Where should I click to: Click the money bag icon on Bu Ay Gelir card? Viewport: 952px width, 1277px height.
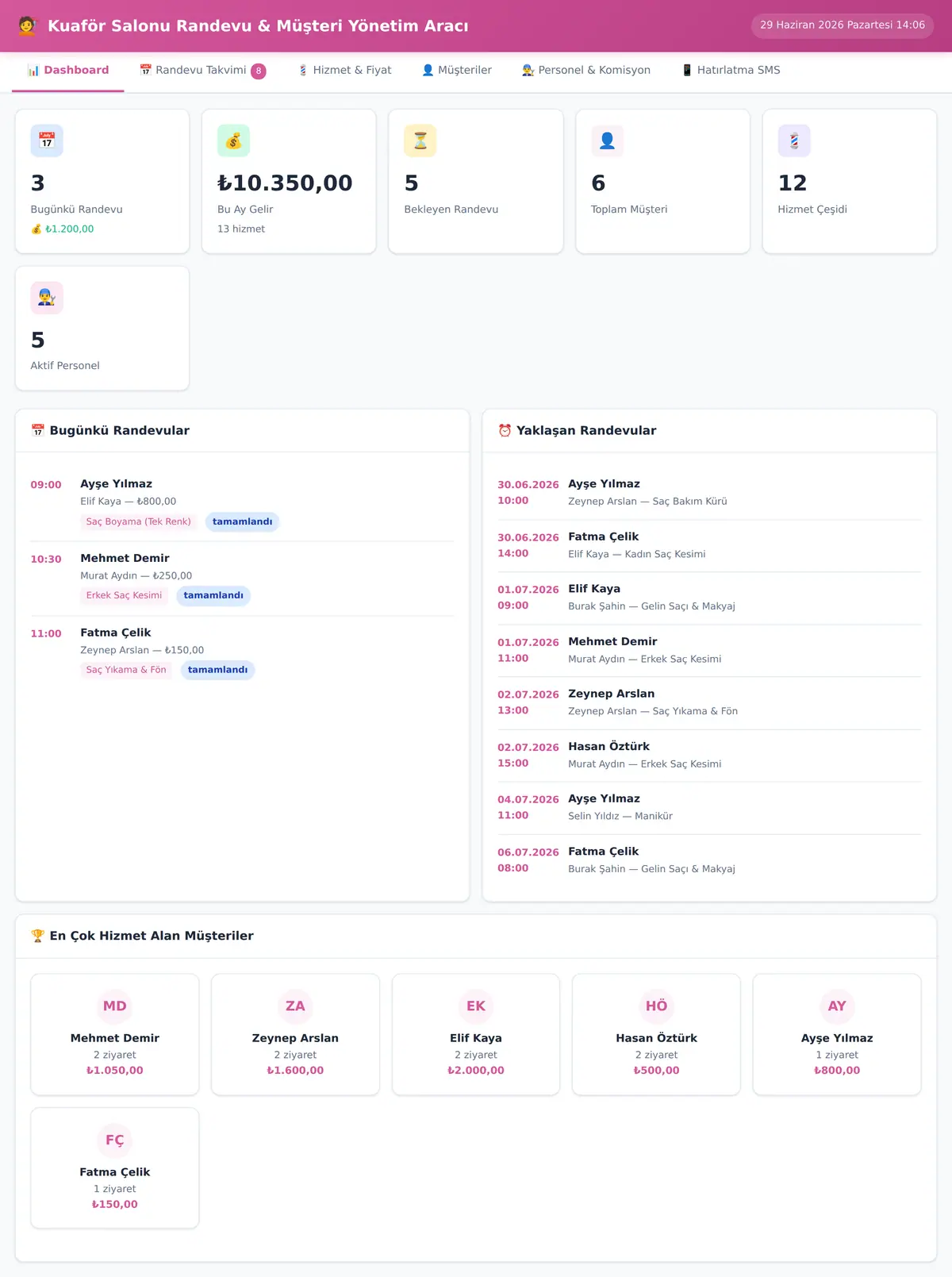click(x=233, y=140)
